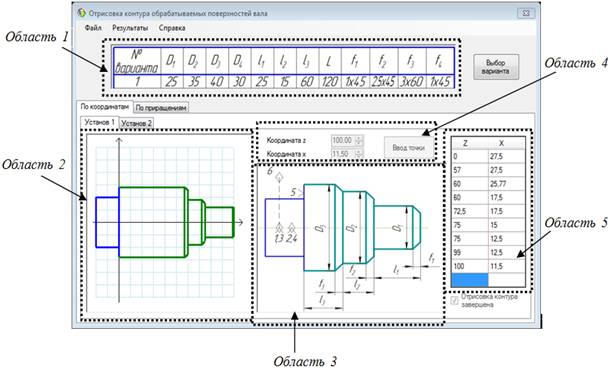Image resolution: width=613 pixels, height=370 pixels.
Task: Click the Координата x spinner arrows
Action: click(359, 154)
